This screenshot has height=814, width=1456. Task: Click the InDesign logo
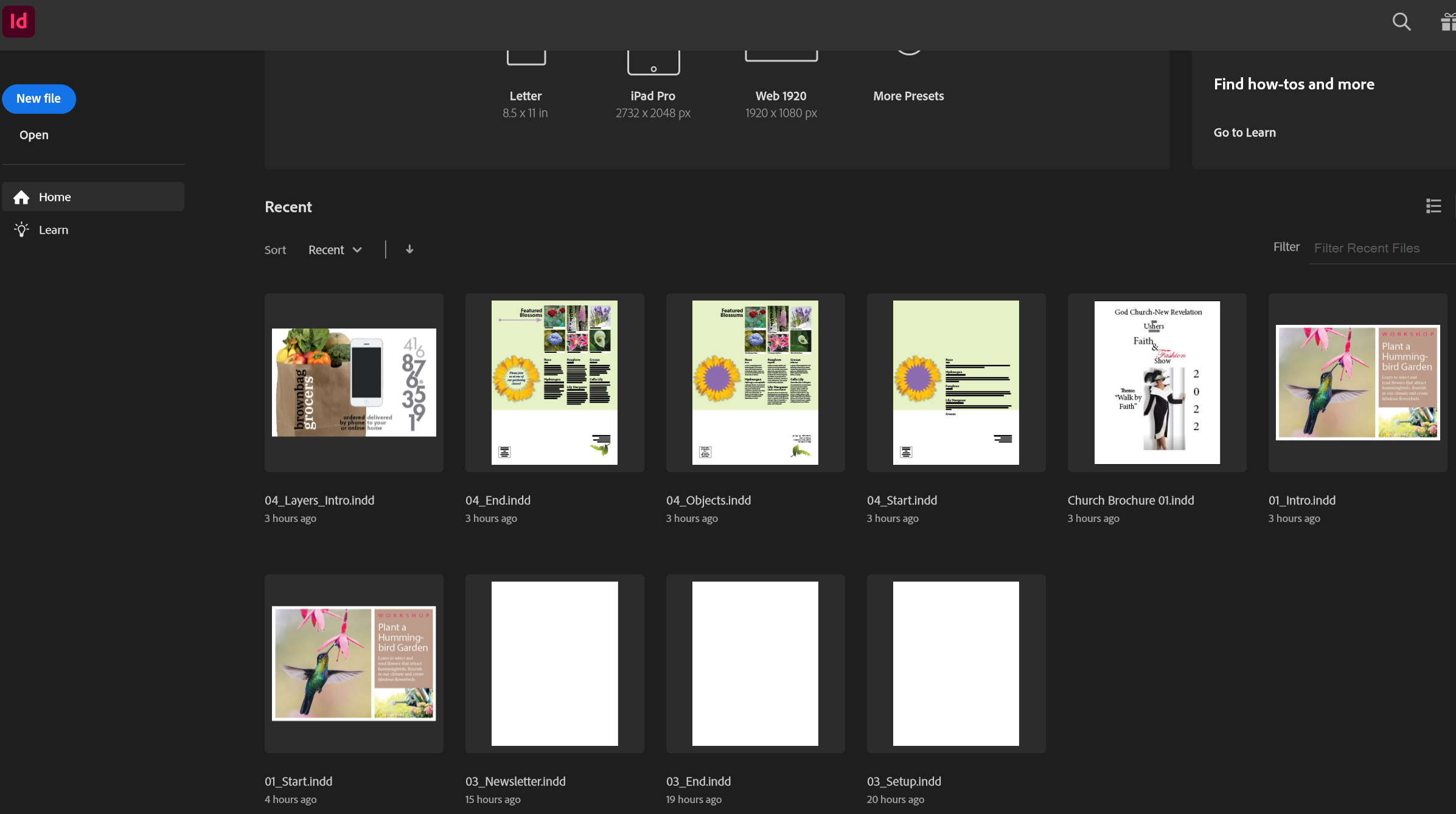18,21
